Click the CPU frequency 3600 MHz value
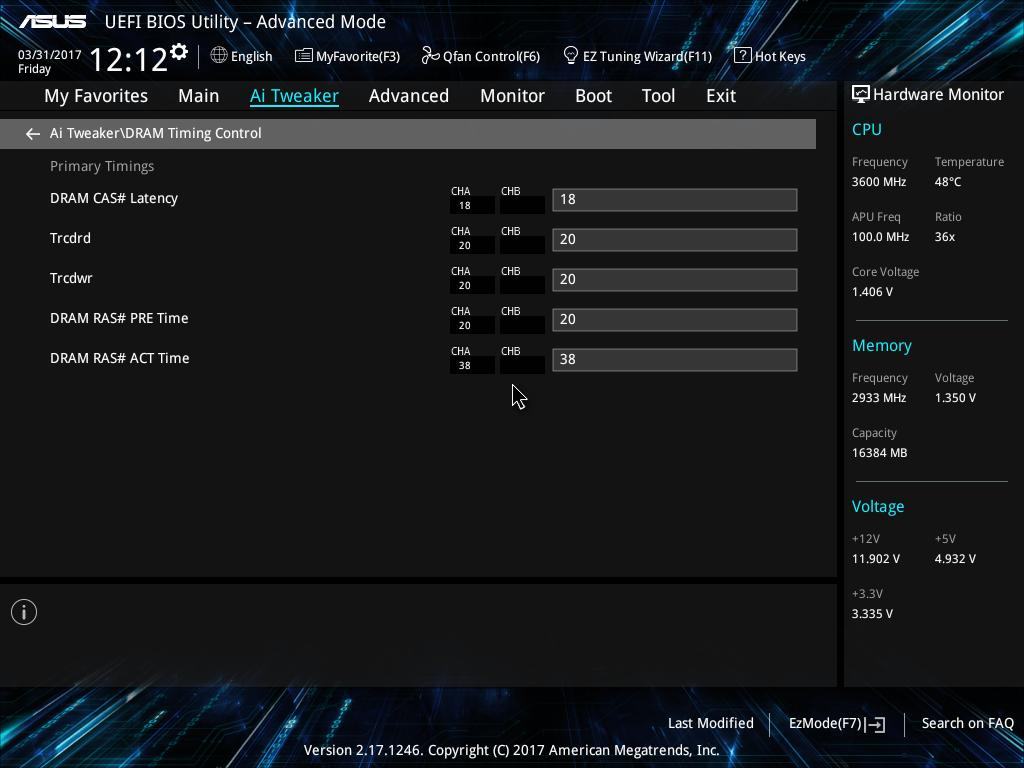Screen dimensions: 1024x768 tap(878, 182)
